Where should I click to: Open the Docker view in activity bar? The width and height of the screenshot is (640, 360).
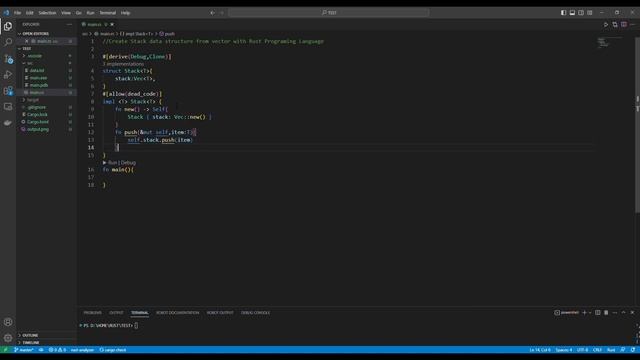coord(8,122)
